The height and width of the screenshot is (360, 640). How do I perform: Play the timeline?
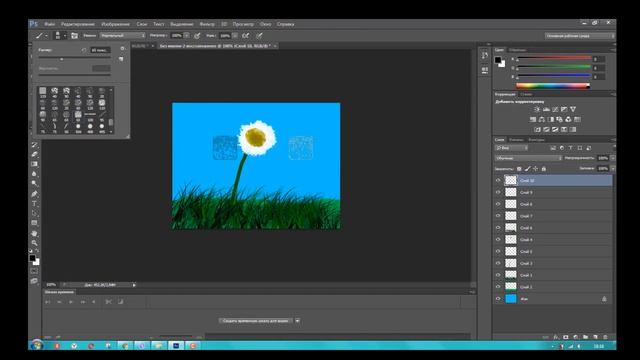click(x=71, y=302)
